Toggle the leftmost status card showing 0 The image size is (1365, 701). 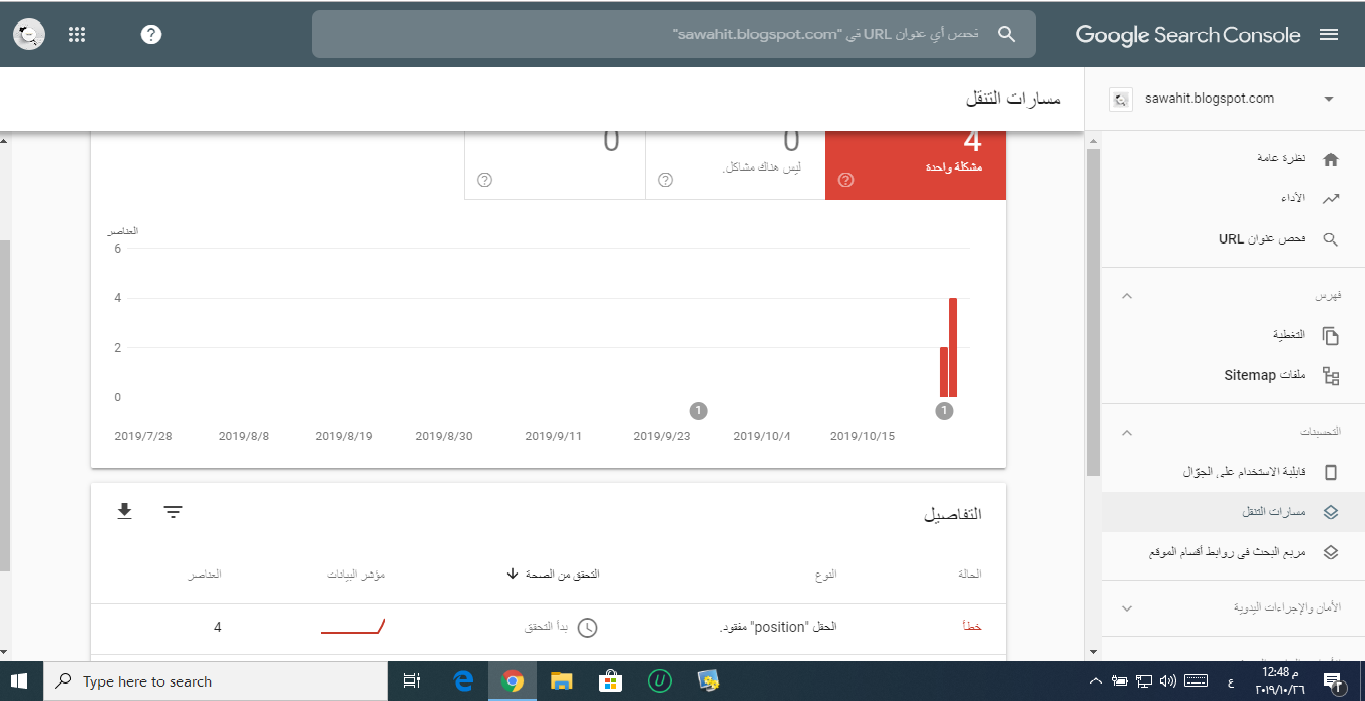[555, 165]
